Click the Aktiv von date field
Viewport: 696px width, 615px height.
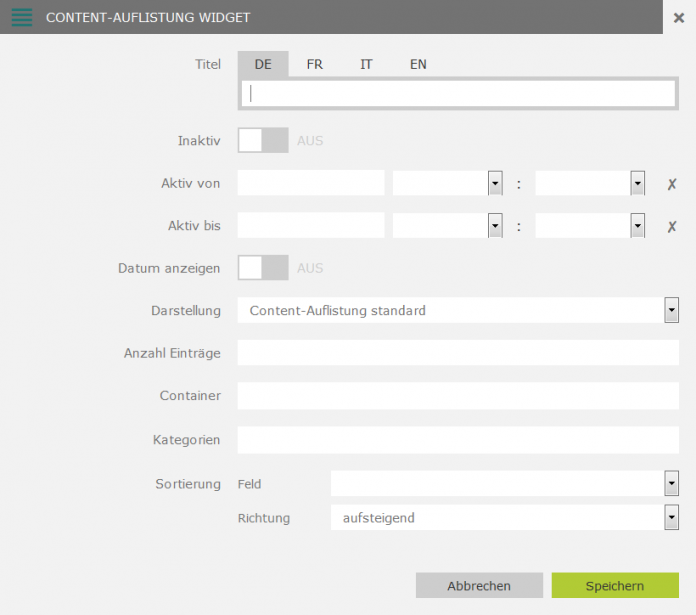pyautogui.click(x=311, y=183)
